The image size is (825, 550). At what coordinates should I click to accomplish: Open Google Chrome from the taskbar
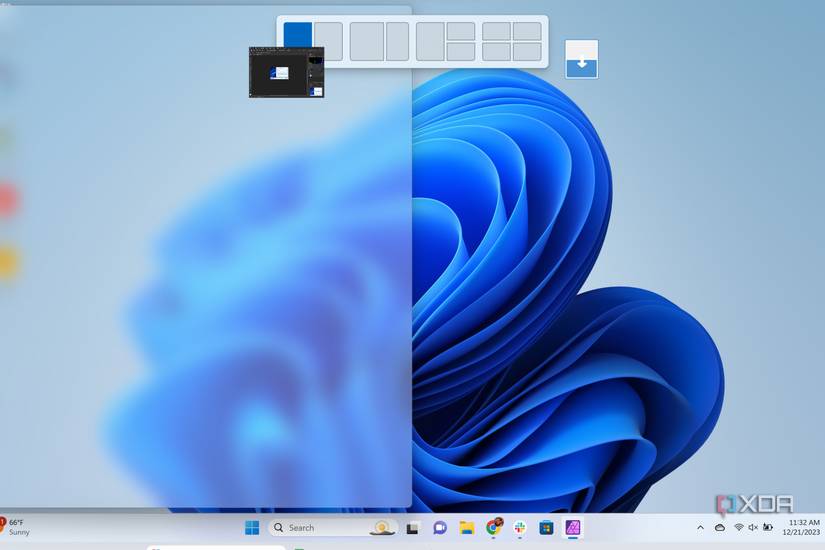[x=494, y=527]
